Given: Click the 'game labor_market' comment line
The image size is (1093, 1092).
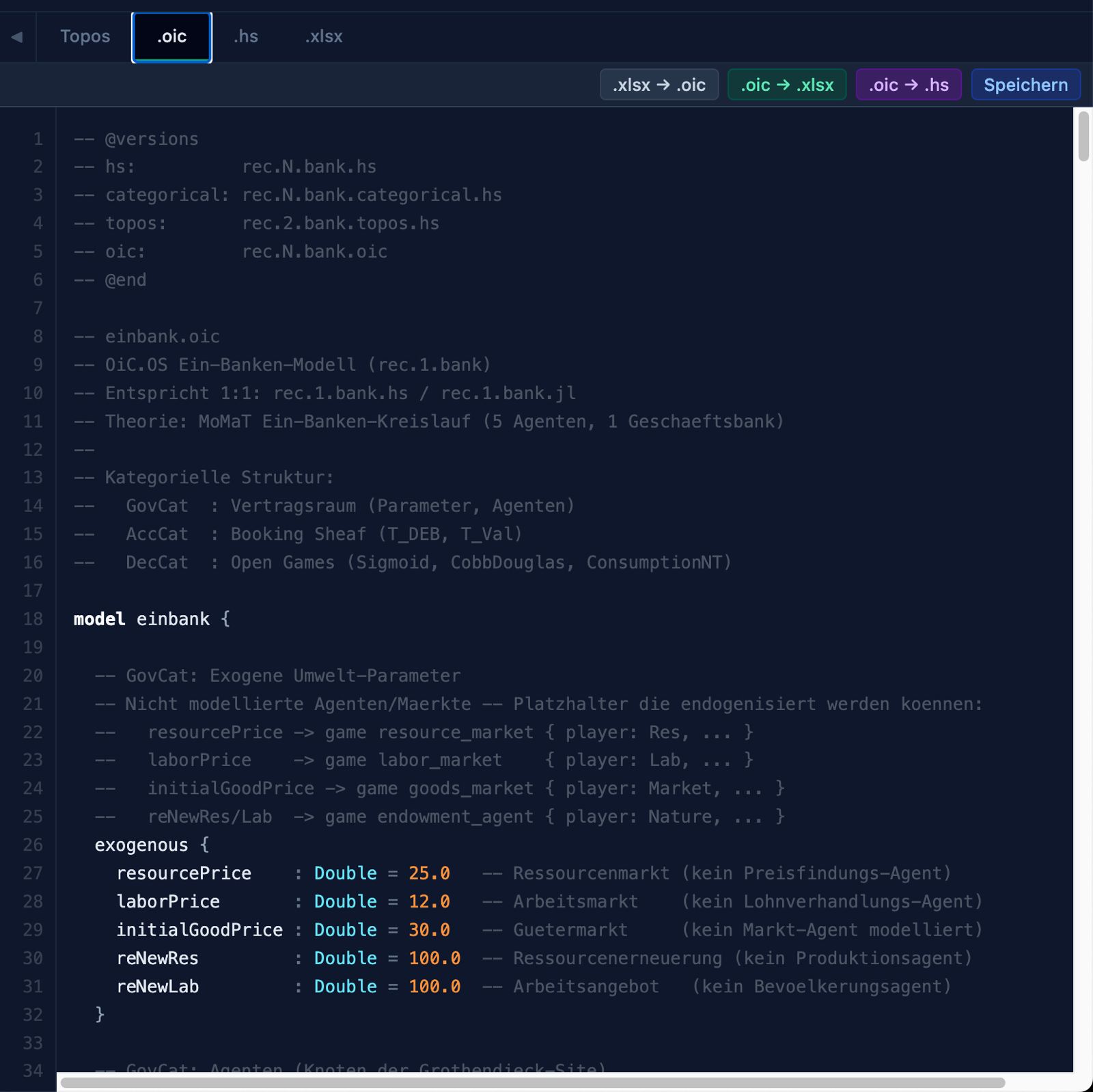Looking at the screenshot, I should [424, 761].
